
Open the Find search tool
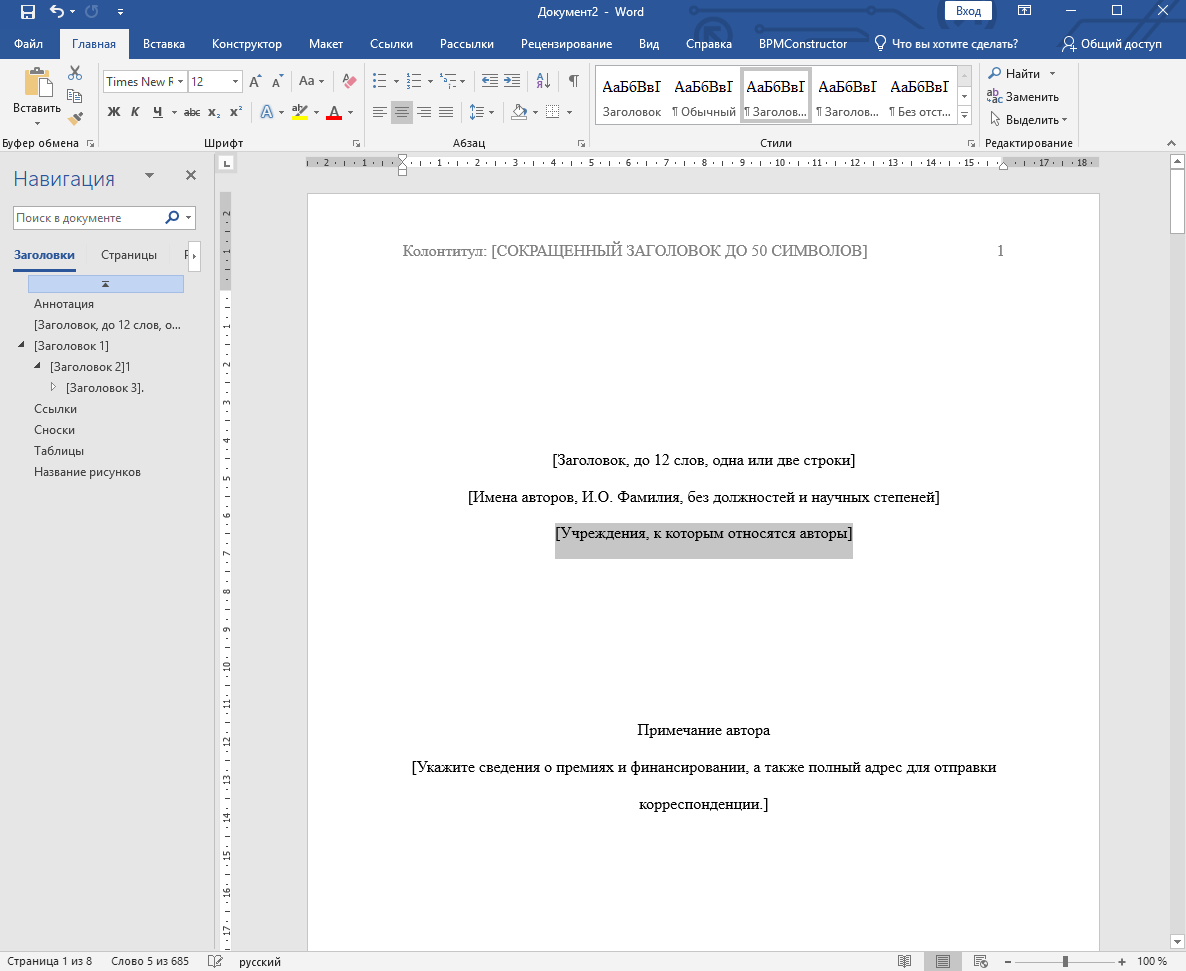1015,73
